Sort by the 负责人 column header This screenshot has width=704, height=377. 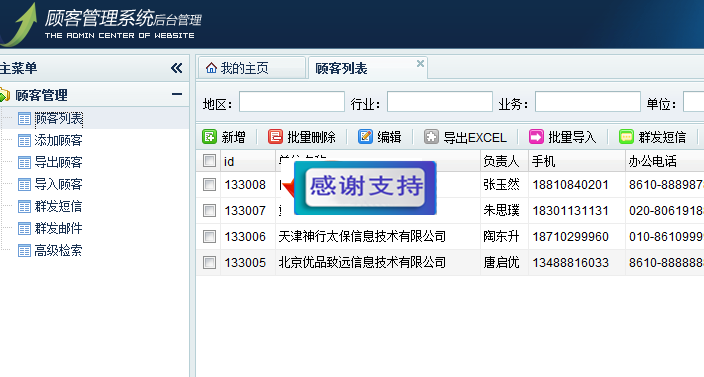click(x=504, y=161)
